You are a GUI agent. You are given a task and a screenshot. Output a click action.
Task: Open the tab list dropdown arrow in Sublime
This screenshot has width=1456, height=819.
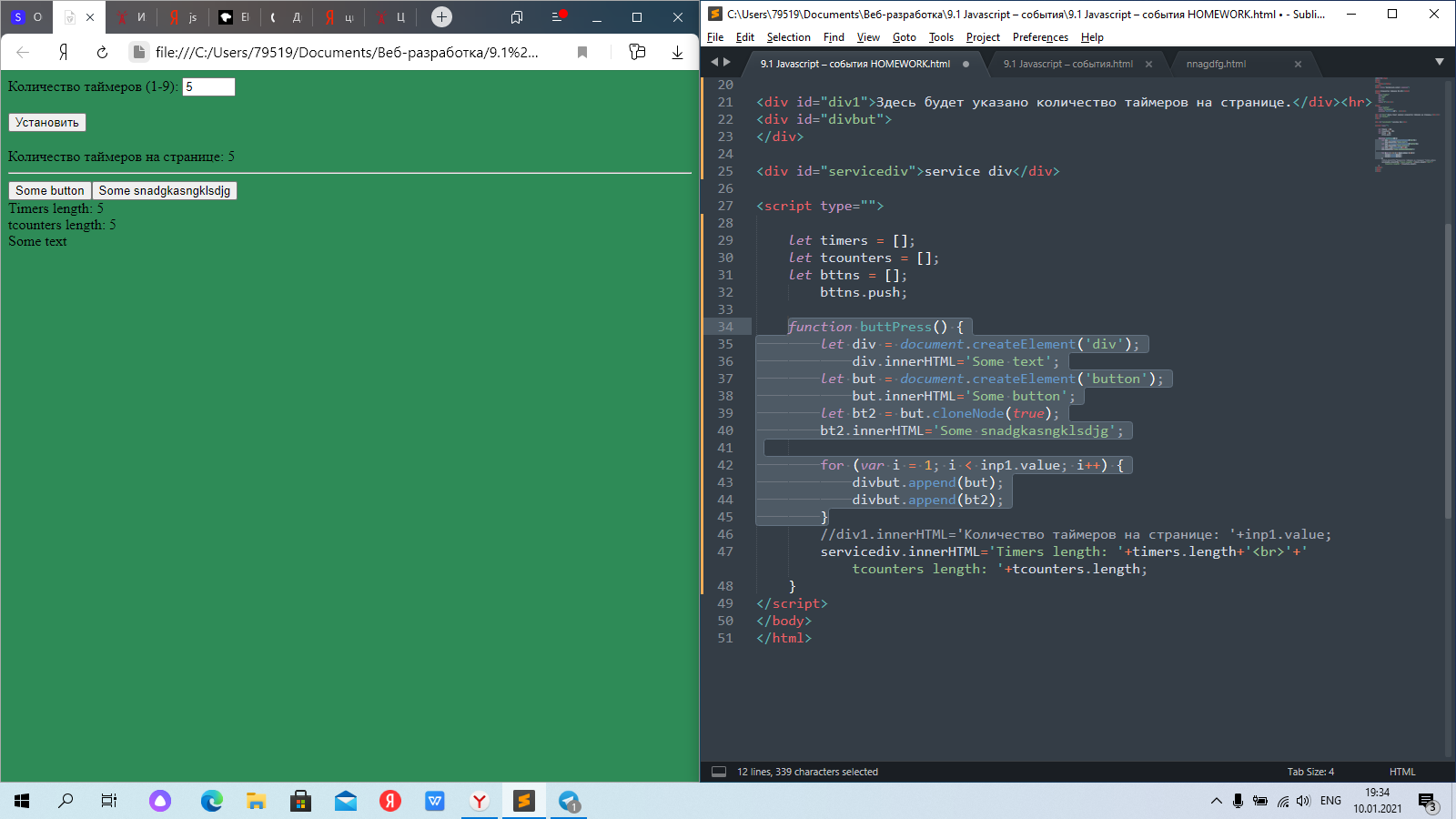click(1439, 62)
